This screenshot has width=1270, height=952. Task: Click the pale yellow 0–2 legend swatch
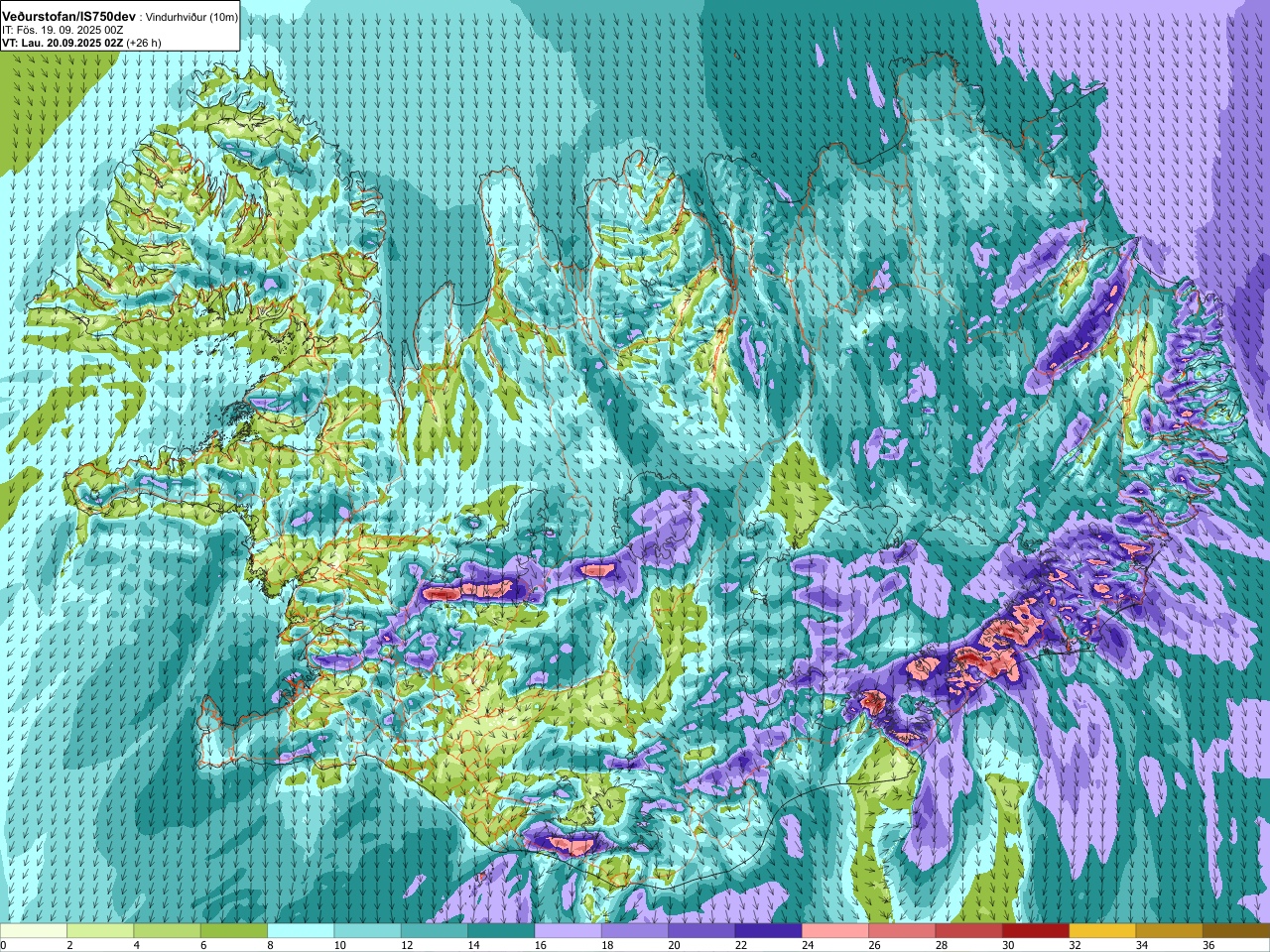click(x=34, y=931)
